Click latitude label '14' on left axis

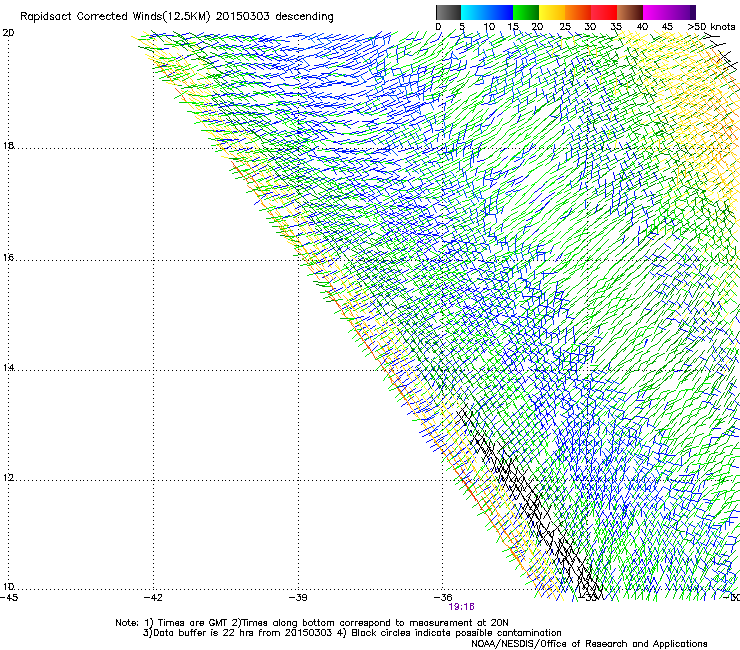tap(8, 367)
